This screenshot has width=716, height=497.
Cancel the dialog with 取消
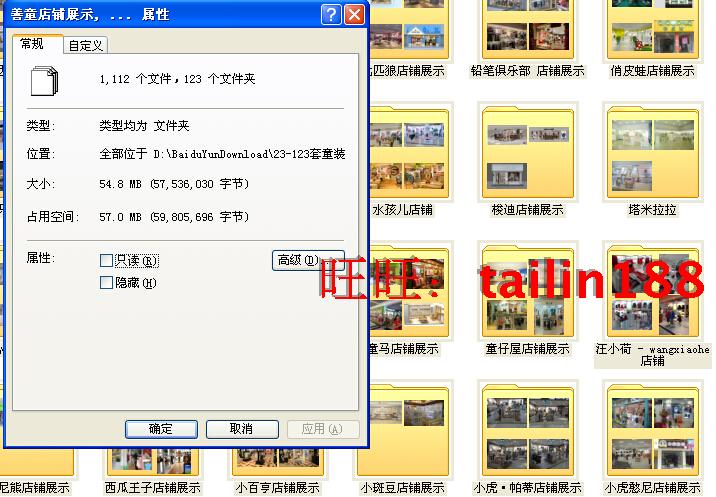(x=242, y=429)
